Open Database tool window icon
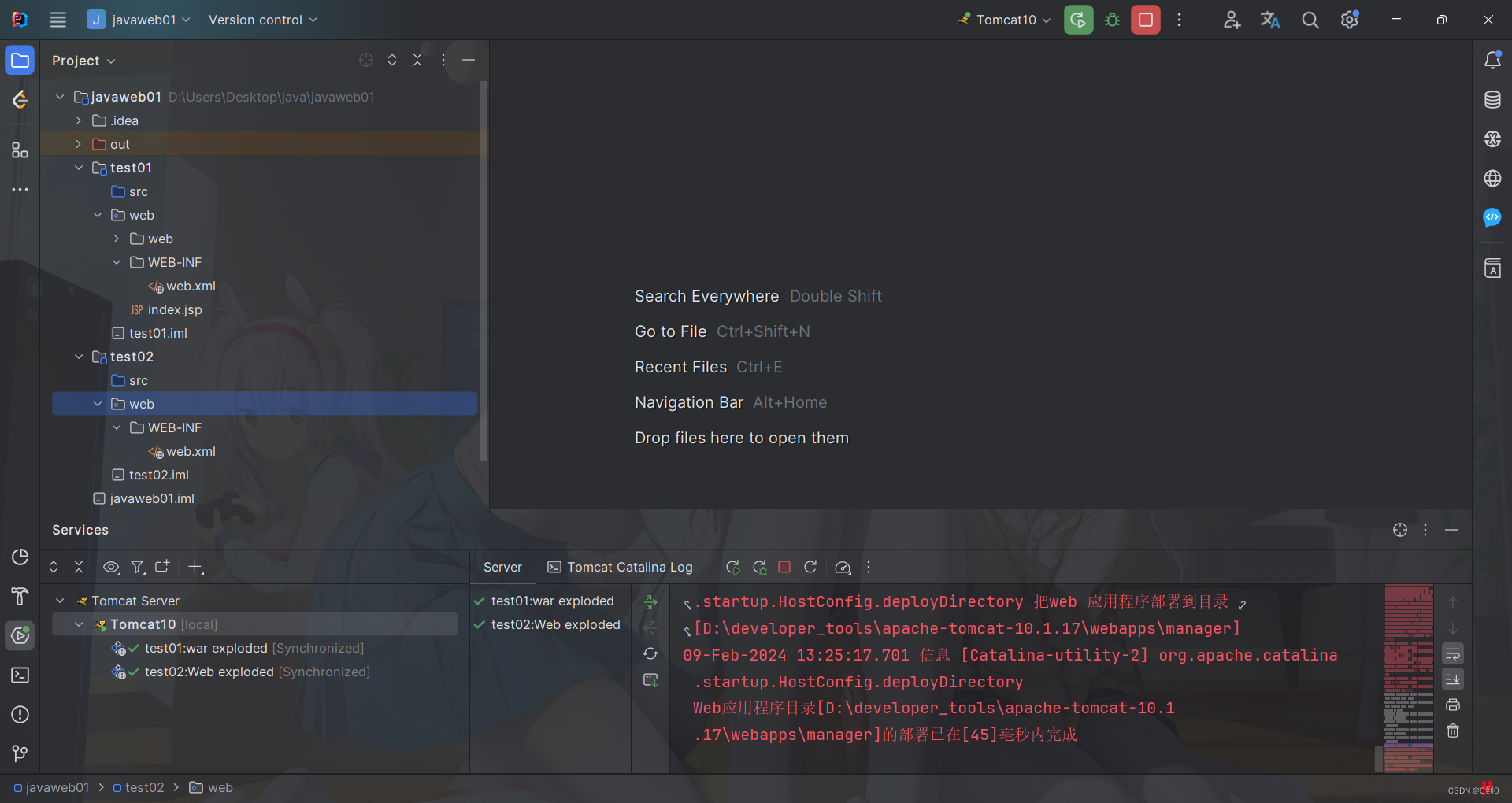Viewport: 1512px width, 803px height. [x=1492, y=99]
